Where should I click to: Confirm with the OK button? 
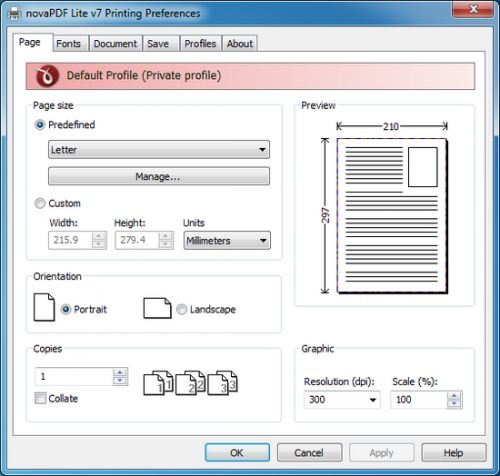click(x=237, y=453)
